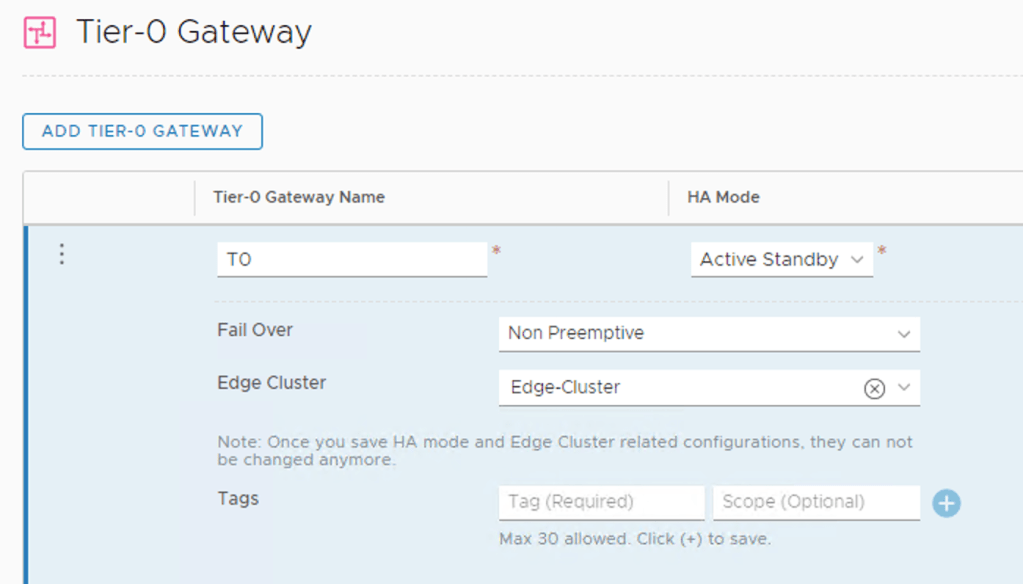This screenshot has width=1023, height=584.
Task: Click the Tag (Required) input field
Action: coord(601,502)
